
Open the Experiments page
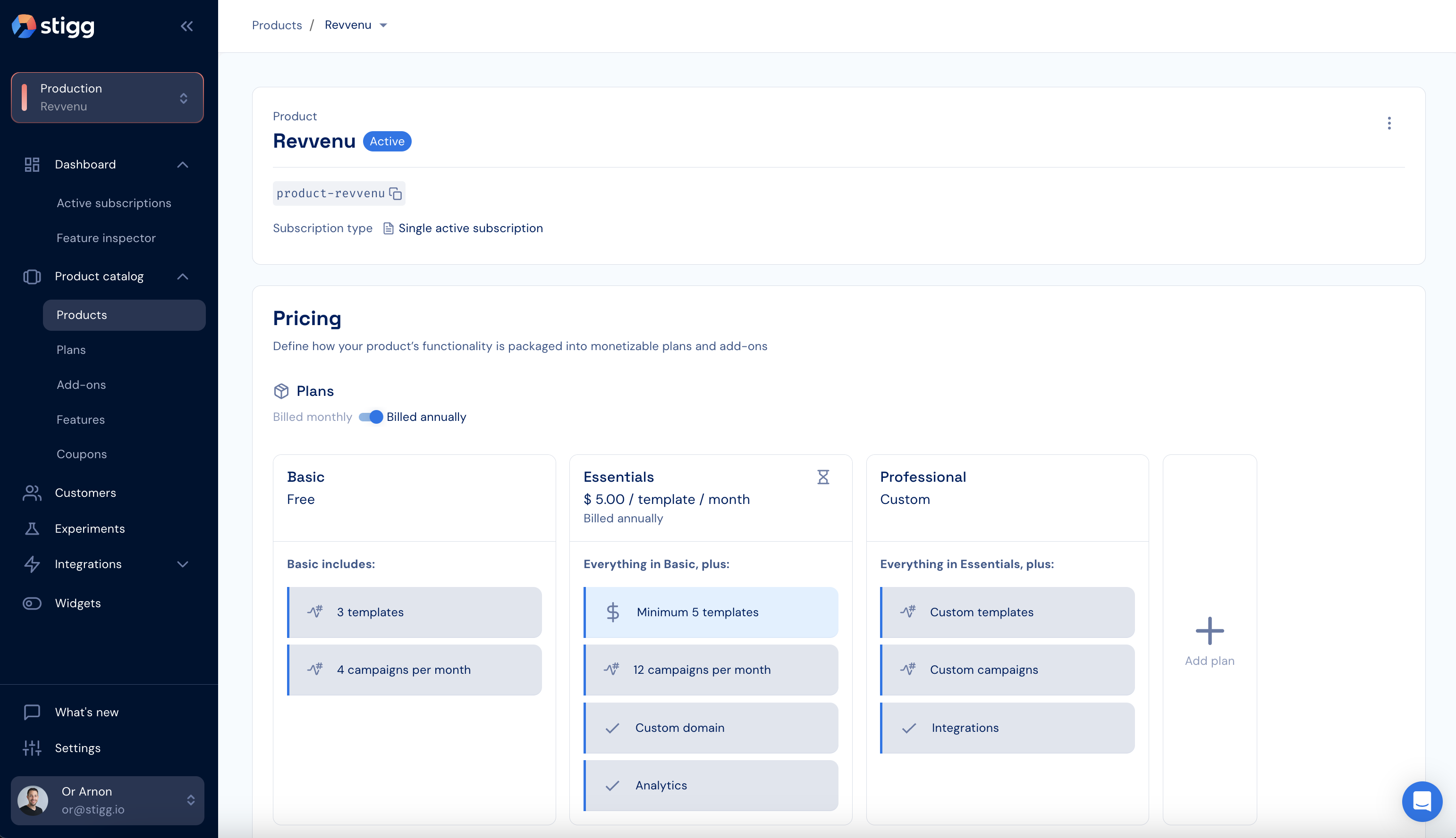tap(90, 529)
